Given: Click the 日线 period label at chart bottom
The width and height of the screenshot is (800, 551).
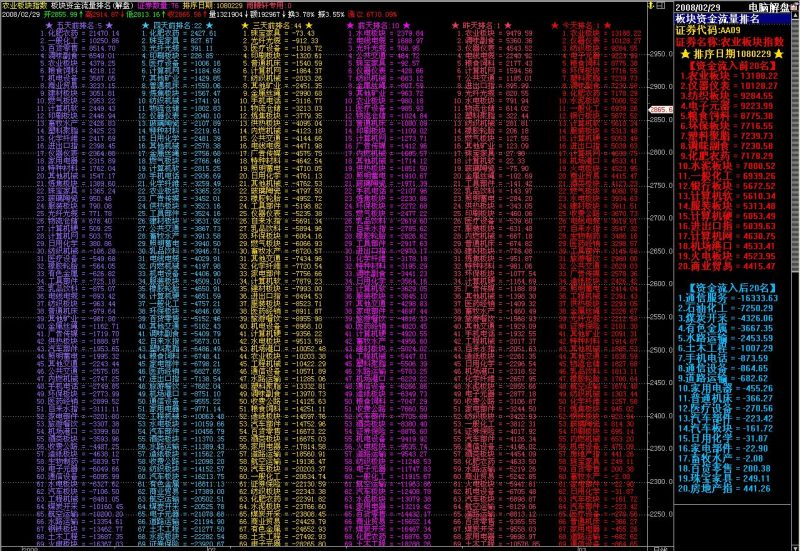Looking at the screenshot, I should (659, 549).
